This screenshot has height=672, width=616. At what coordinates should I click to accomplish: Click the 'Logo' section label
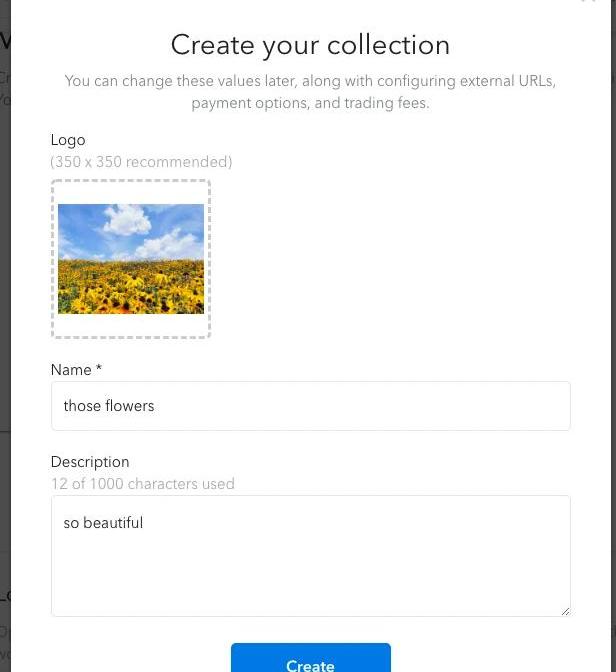(x=68, y=140)
